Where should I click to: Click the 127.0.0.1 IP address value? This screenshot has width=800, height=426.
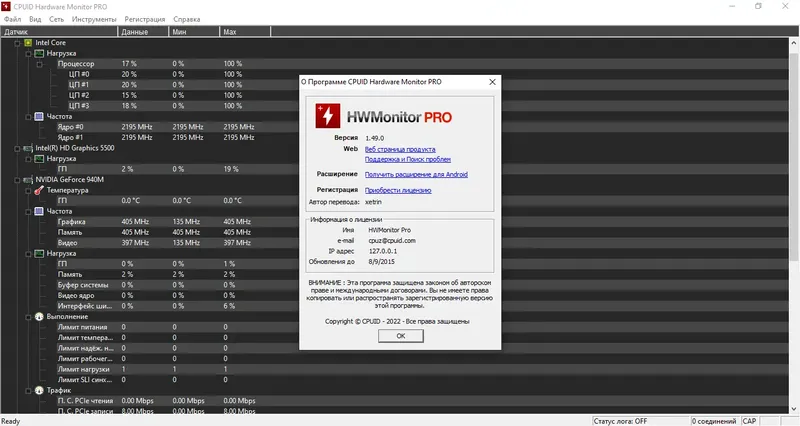[x=383, y=252]
